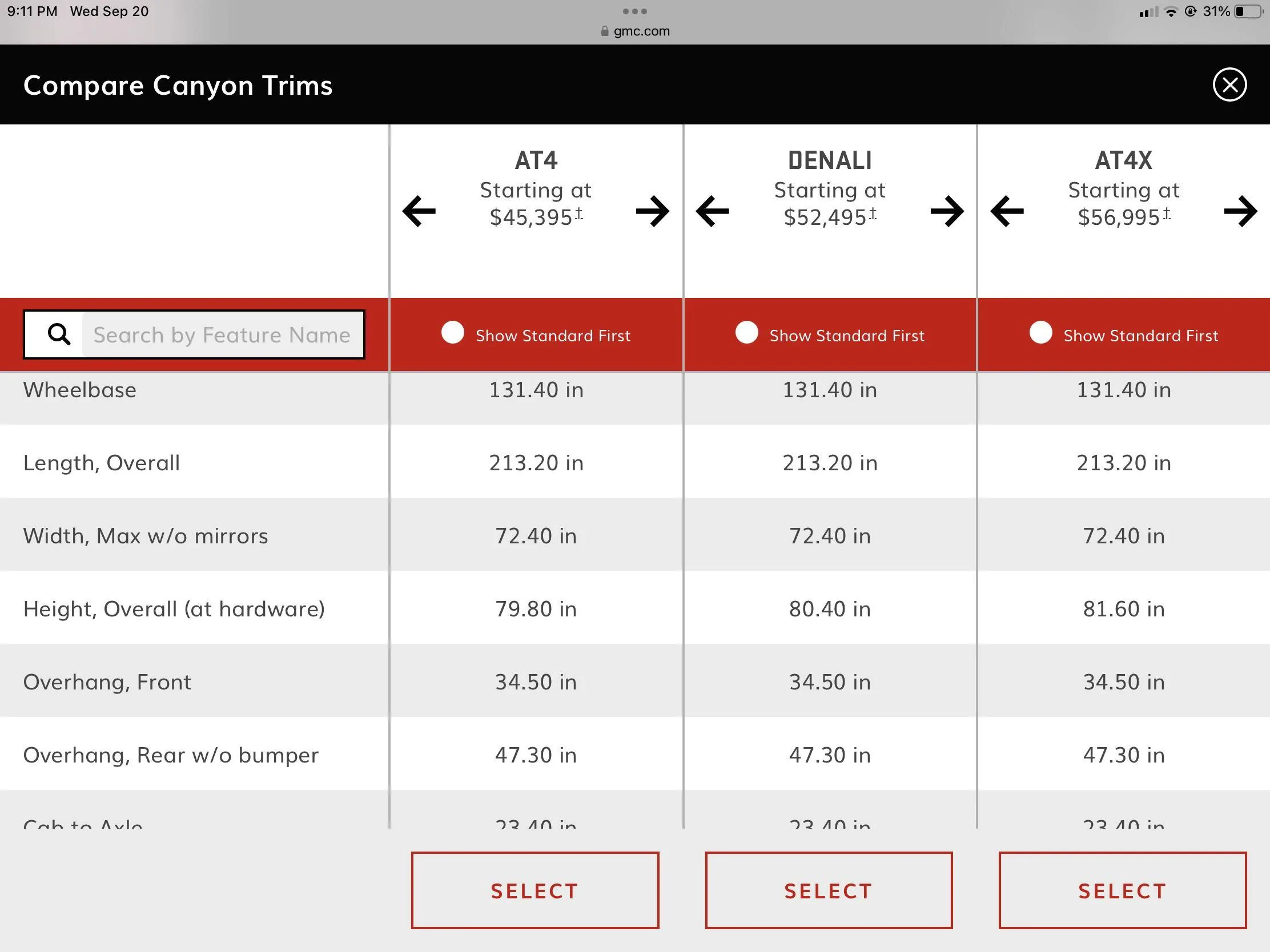
Task: Click the Denali rear overhang value 47.30 in
Action: (x=830, y=755)
